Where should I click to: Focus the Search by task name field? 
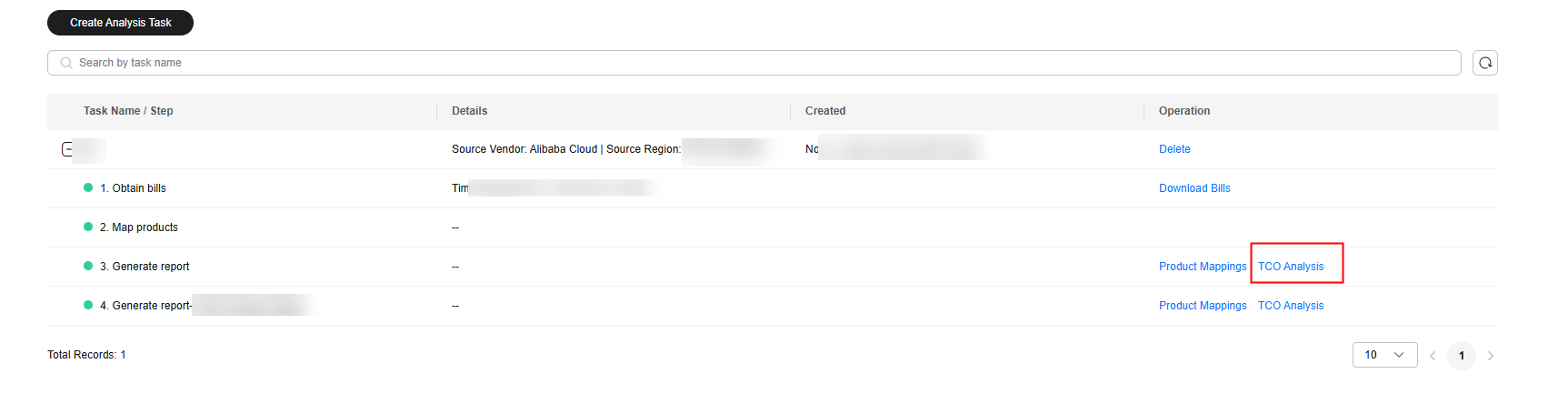coord(754,63)
